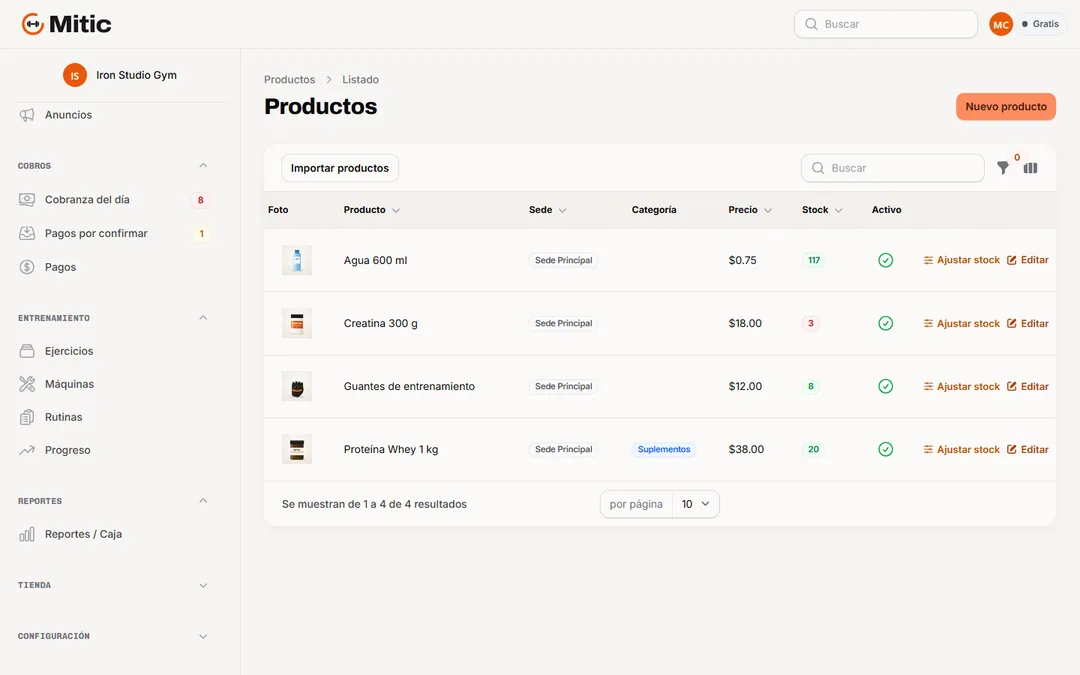Adjust stock for Creatina 300 g
The width and height of the screenshot is (1080, 675).
coord(962,324)
